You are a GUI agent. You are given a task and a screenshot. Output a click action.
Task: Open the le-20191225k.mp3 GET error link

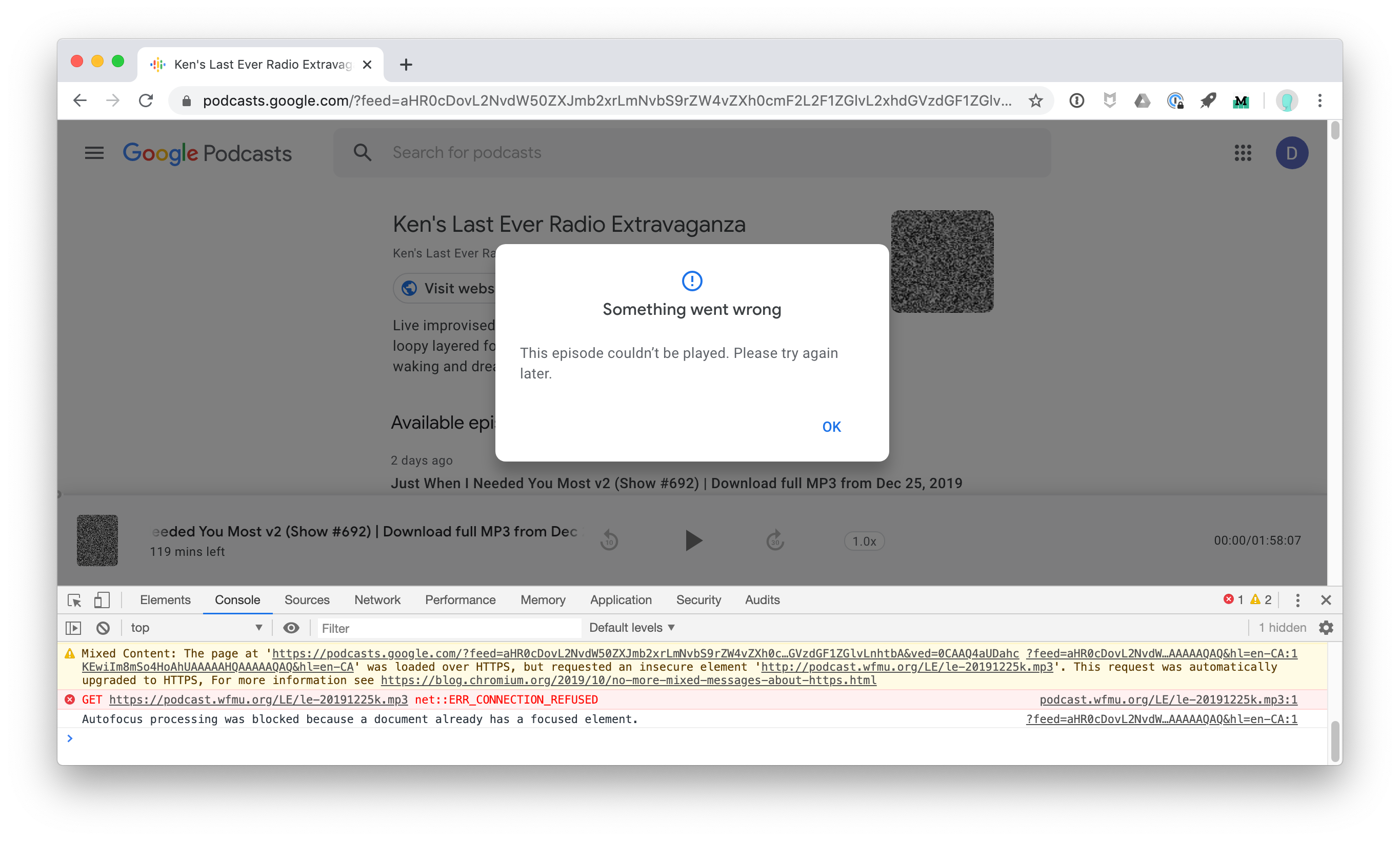258,700
